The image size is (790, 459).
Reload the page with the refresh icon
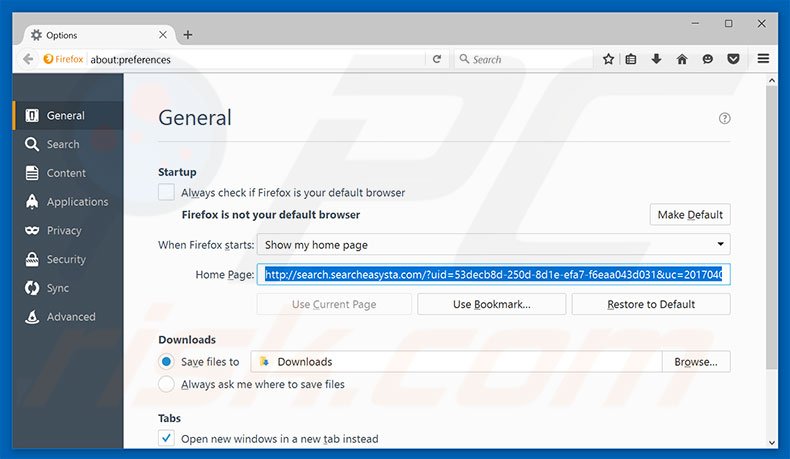pyautogui.click(x=437, y=59)
